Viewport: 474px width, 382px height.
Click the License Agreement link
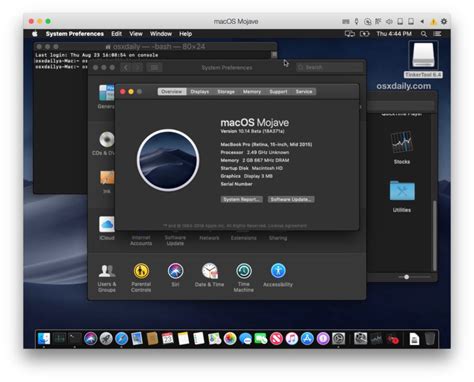(287, 226)
